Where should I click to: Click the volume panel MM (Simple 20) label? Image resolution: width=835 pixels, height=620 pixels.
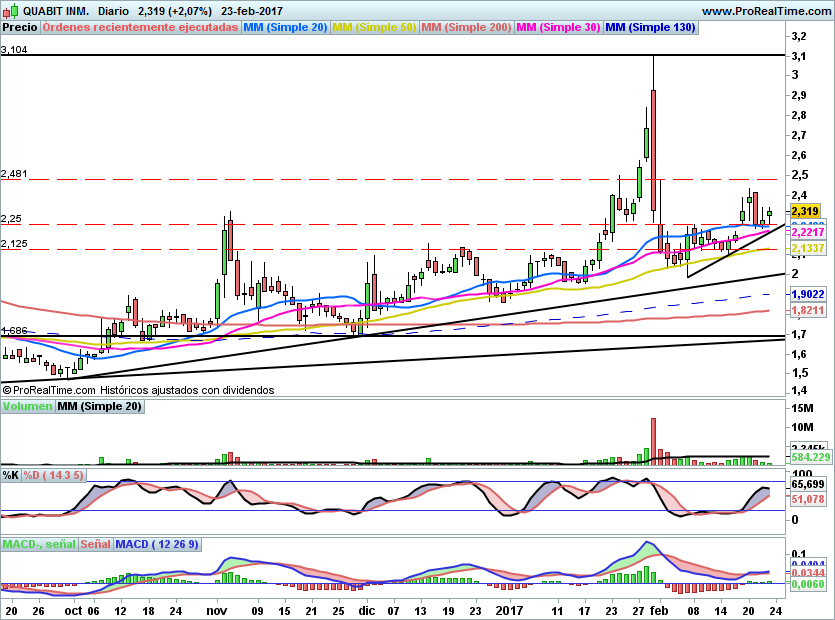(100, 406)
